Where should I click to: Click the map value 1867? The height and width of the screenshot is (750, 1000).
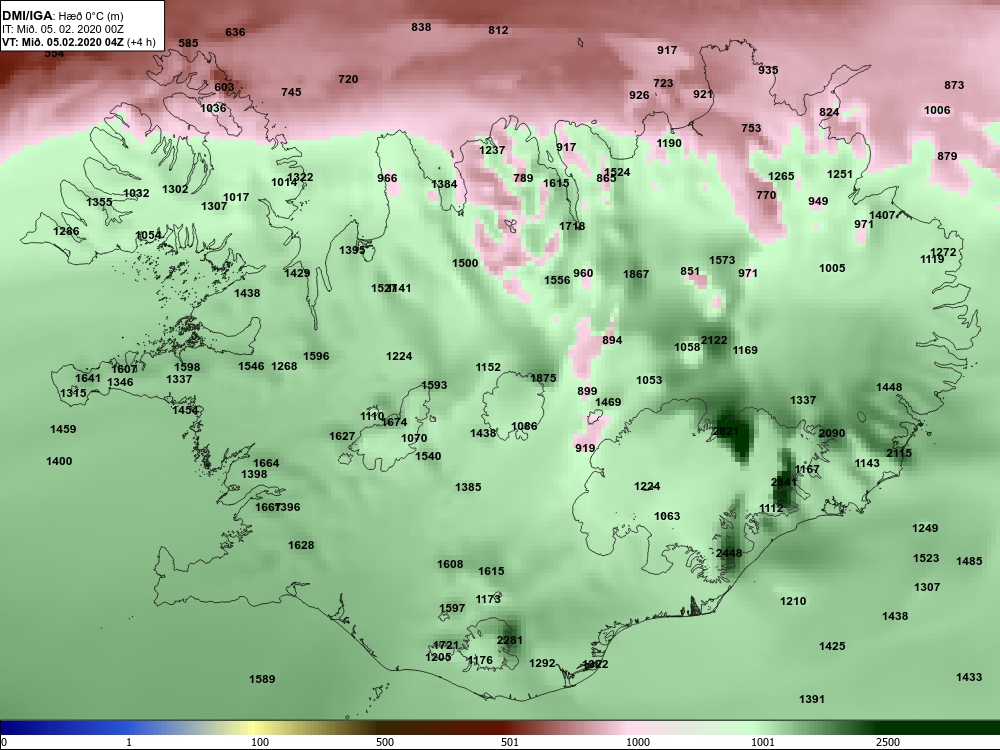(x=636, y=274)
